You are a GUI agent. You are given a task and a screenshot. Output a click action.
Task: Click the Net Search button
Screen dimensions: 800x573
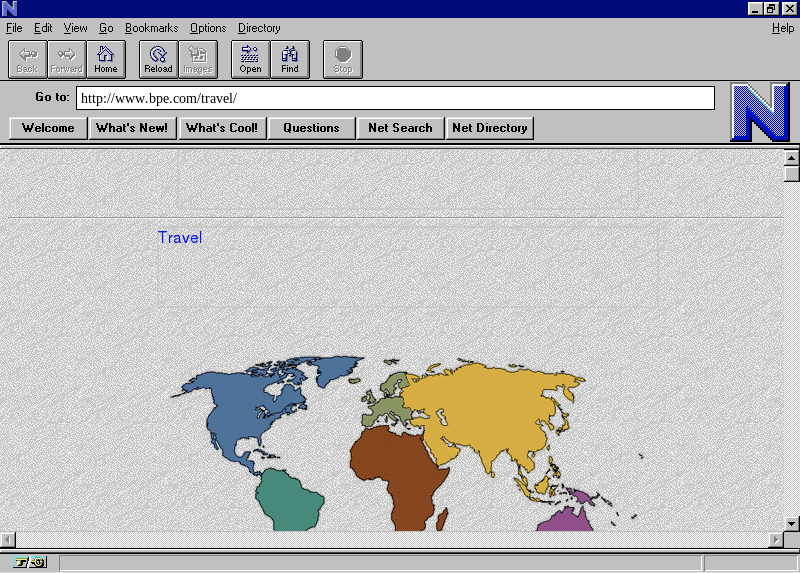coord(400,128)
